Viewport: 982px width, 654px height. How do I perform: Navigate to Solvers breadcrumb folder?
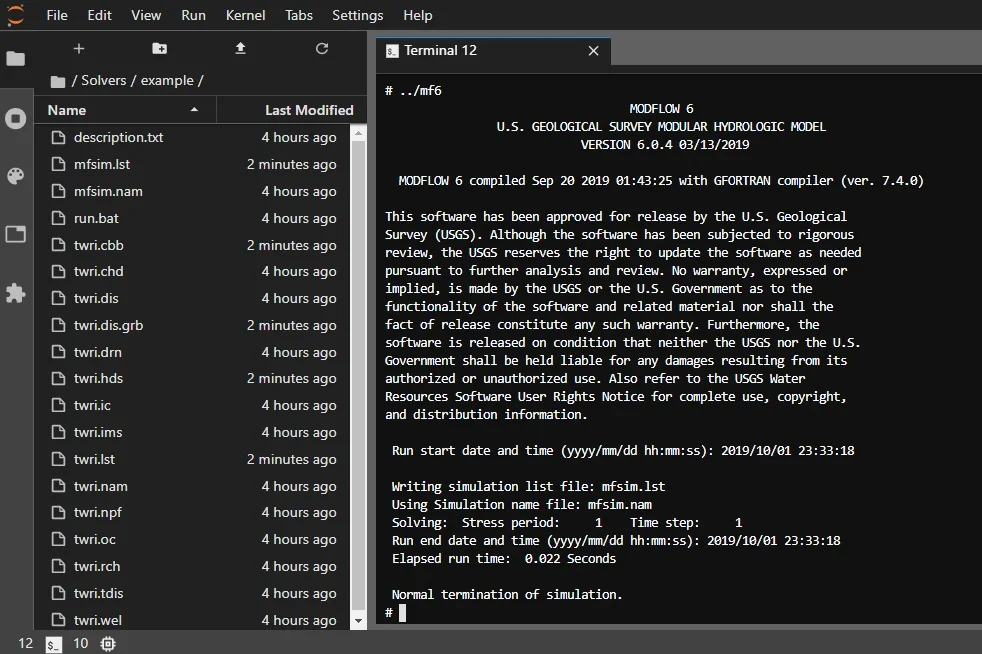pyautogui.click(x=103, y=81)
